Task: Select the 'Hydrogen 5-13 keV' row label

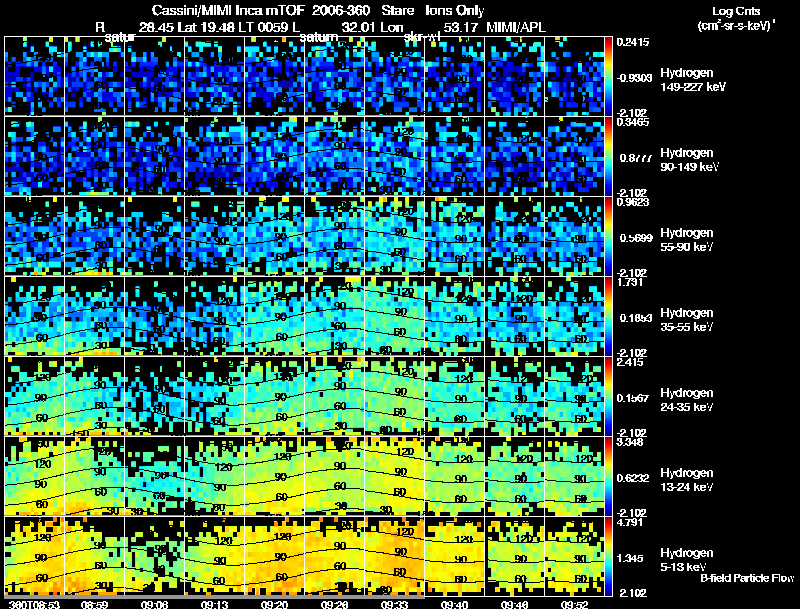Action: click(x=687, y=560)
